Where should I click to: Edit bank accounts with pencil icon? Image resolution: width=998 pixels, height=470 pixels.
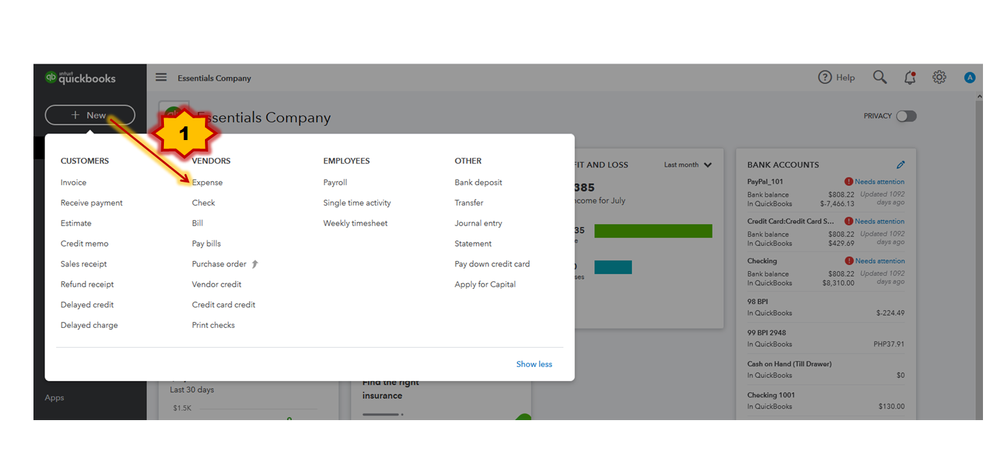(x=901, y=165)
